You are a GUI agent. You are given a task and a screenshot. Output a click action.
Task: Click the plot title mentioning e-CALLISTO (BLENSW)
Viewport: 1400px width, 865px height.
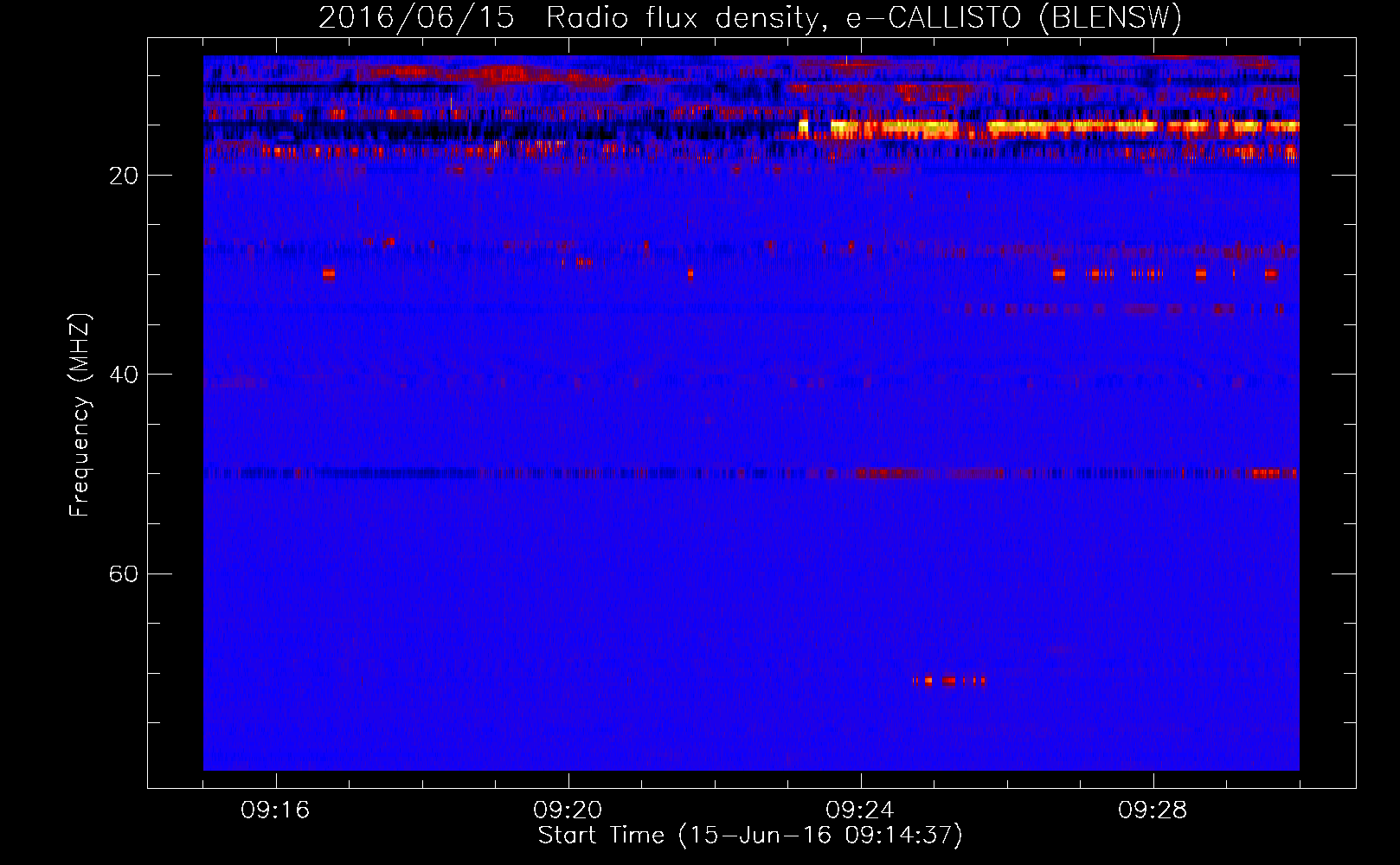(x=750, y=17)
